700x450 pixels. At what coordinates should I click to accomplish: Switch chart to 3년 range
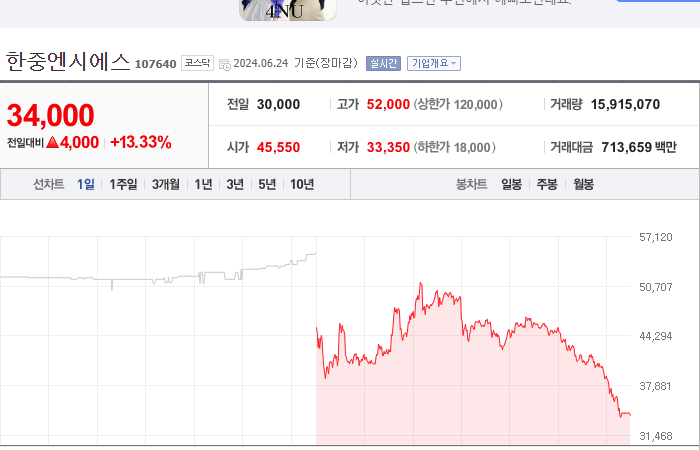pyautogui.click(x=235, y=184)
